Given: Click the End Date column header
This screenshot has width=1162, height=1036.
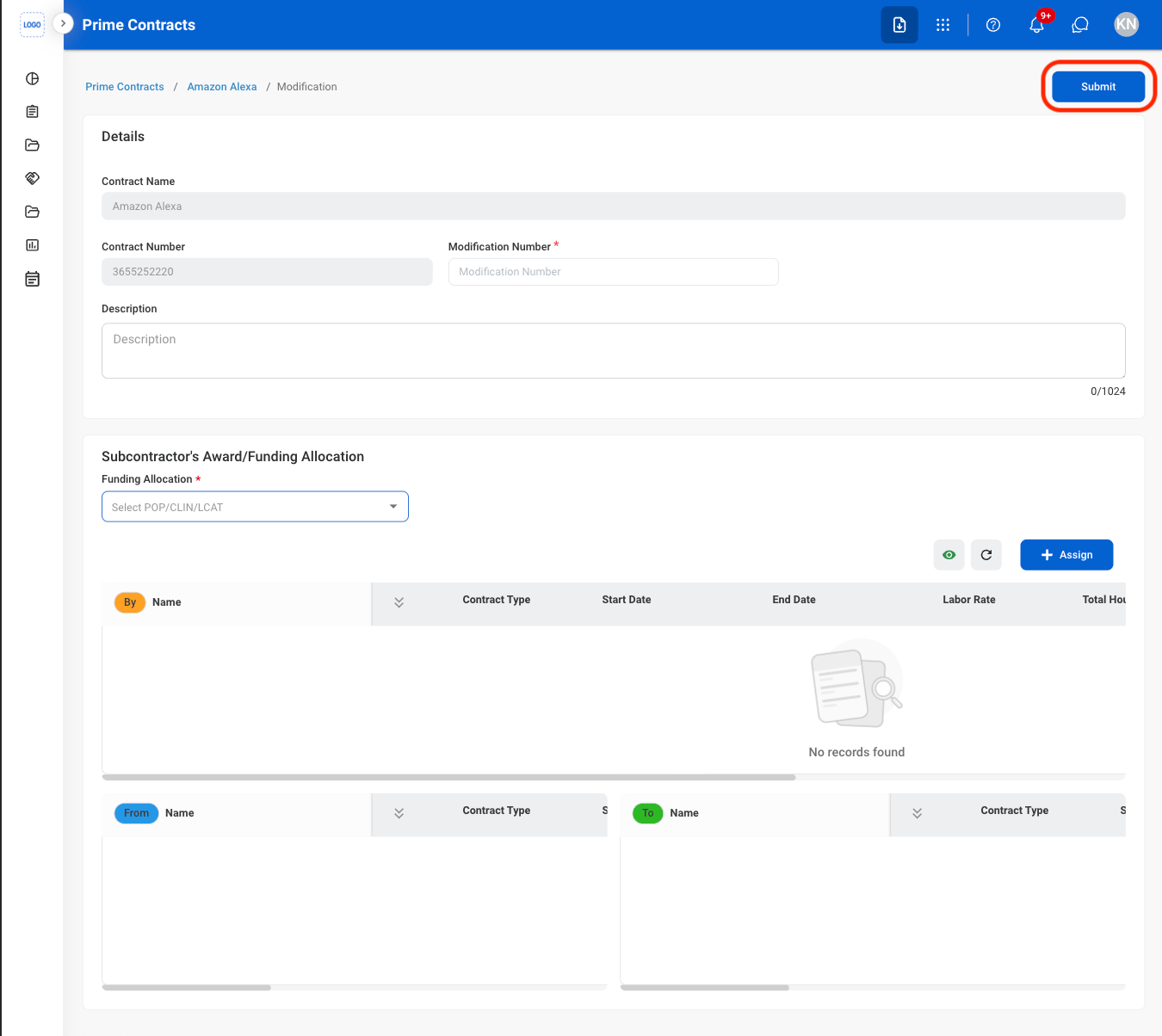Looking at the screenshot, I should pyautogui.click(x=794, y=600).
